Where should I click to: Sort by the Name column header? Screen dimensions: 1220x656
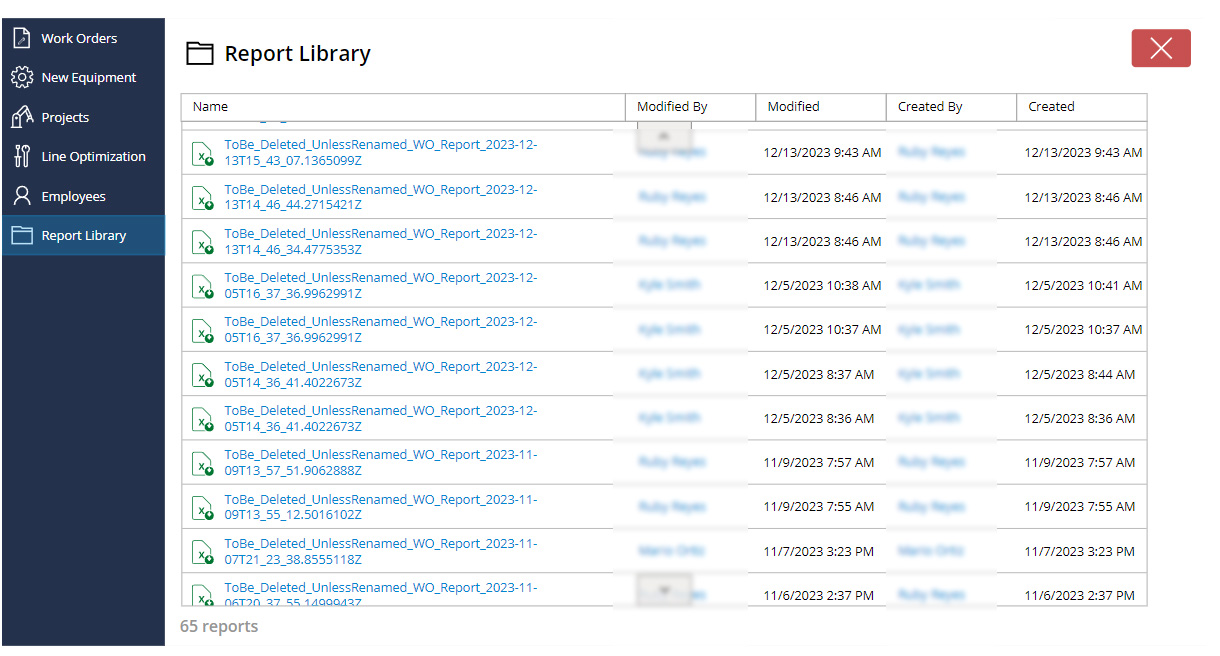click(211, 107)
